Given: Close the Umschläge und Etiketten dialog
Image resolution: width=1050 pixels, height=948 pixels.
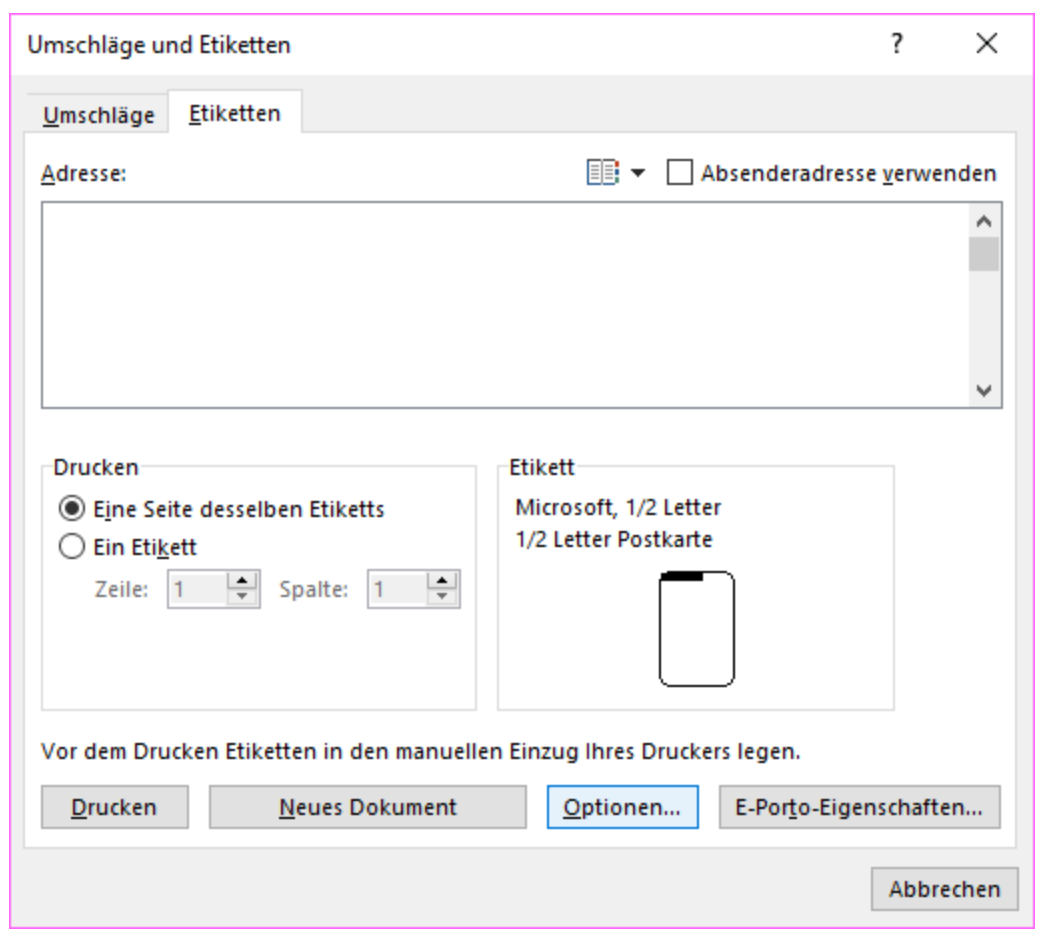Looking at the screenshot, I should click(x=986, y=44).
